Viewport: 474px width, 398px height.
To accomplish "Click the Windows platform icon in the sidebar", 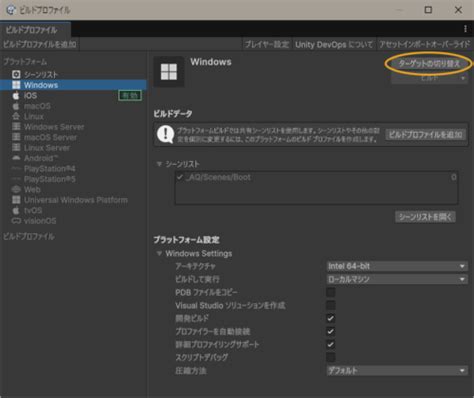I will pos(16,85).
